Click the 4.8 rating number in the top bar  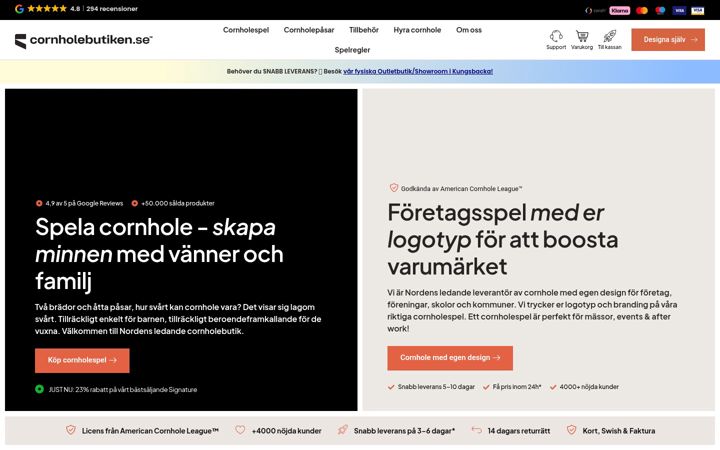[75, 9]
